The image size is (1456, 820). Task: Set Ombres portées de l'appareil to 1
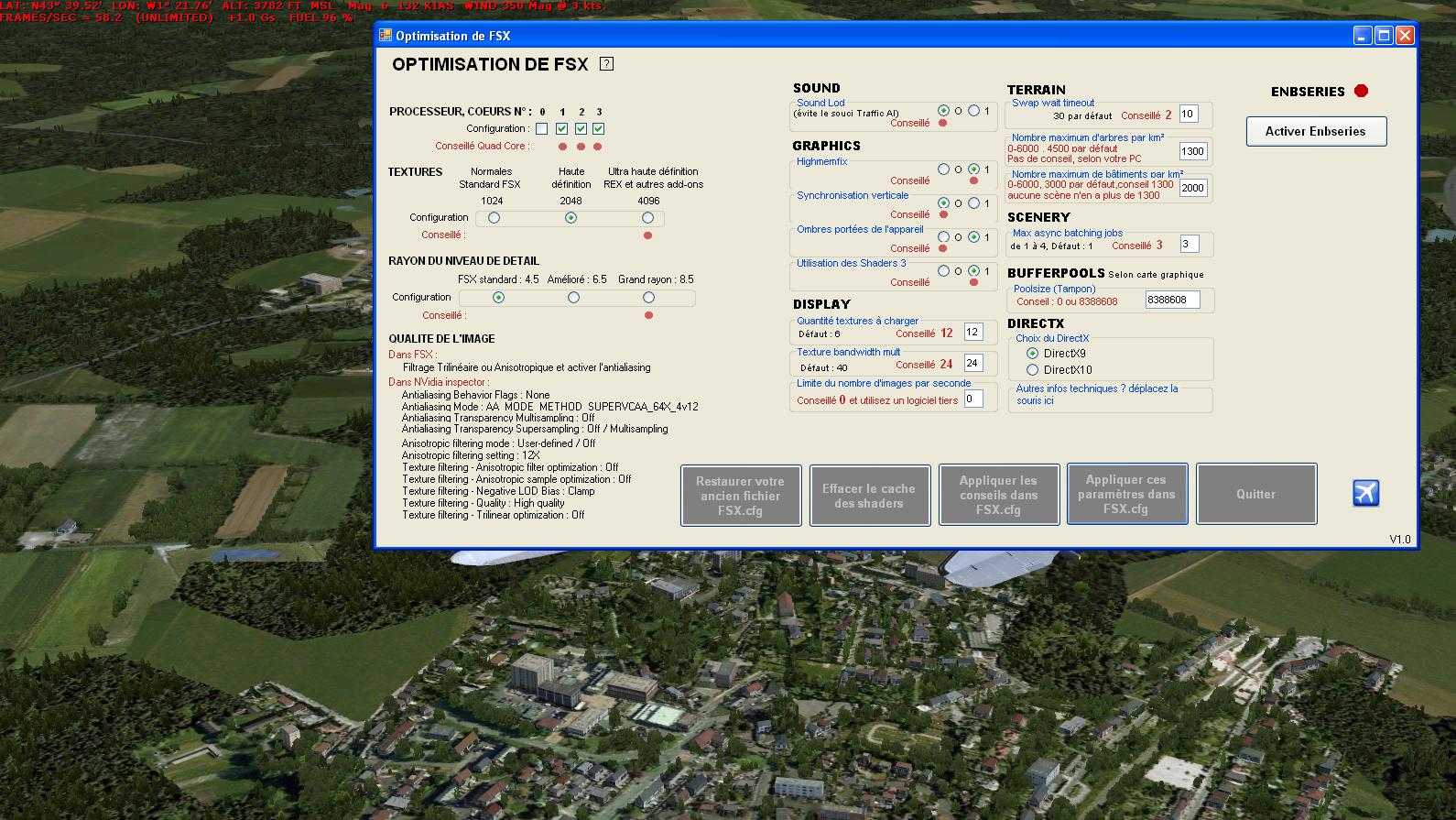point(973,237)
